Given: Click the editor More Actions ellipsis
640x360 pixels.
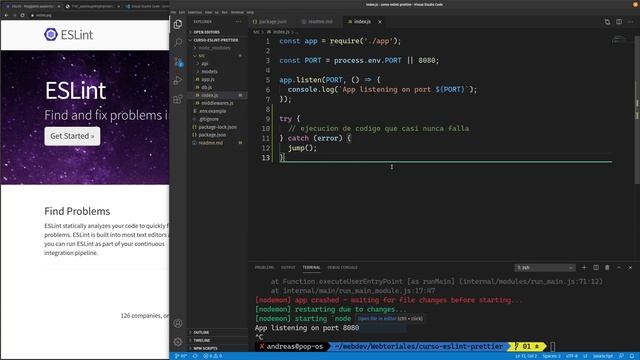Looking at the screenshot, I should 631,22.
